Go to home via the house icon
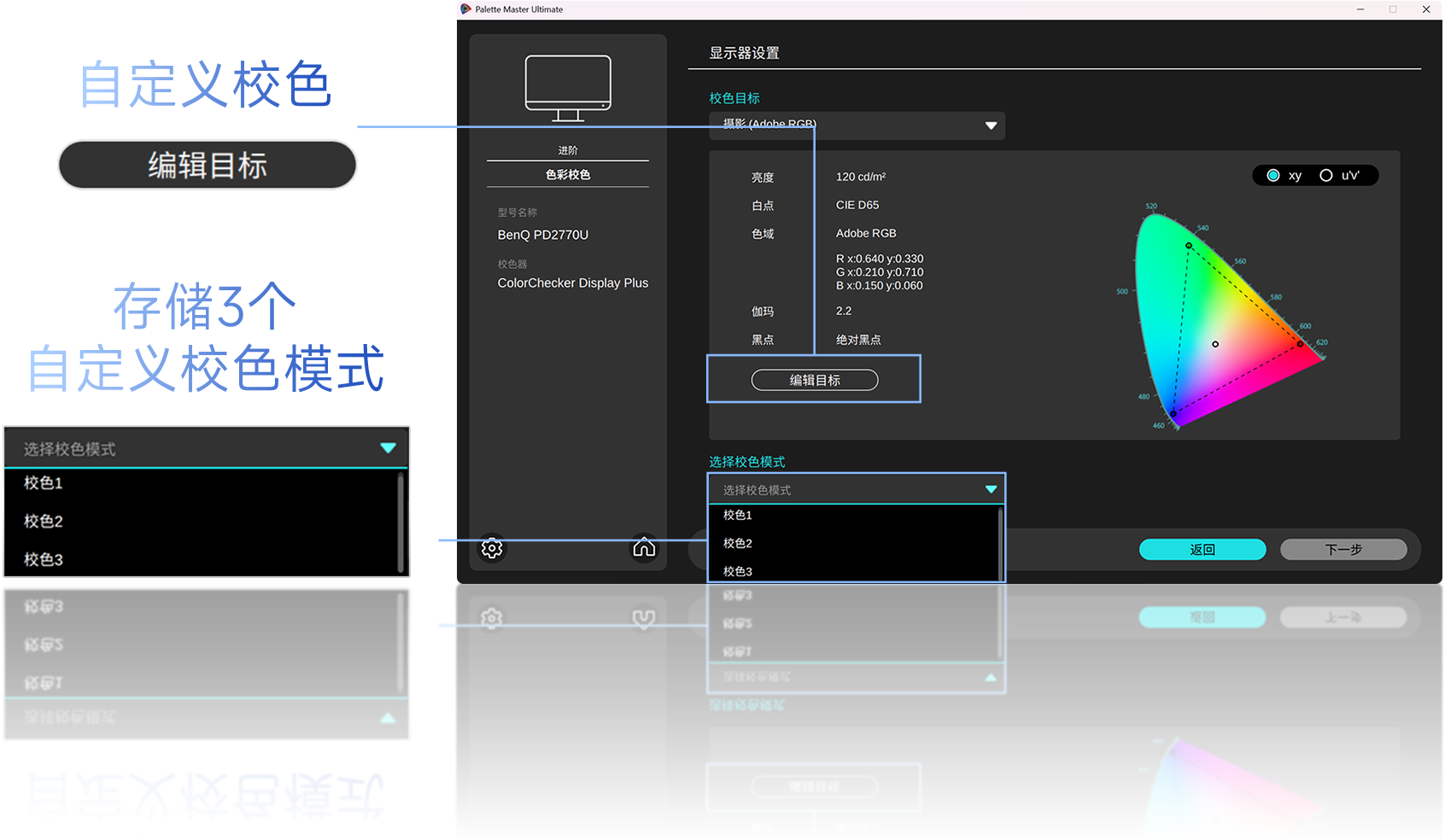1445x840 pixels. click(644, 548)
